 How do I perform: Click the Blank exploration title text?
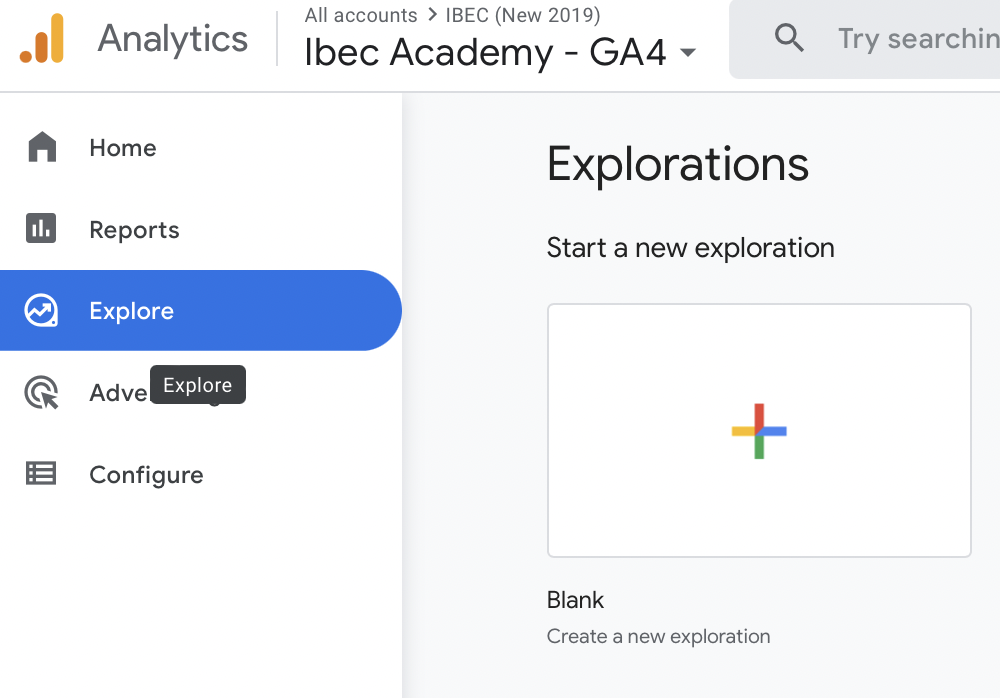[575, 600]
